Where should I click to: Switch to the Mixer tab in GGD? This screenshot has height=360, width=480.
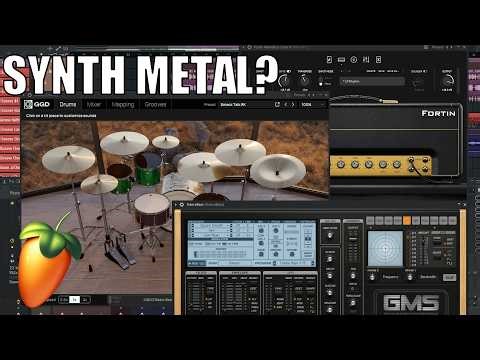pos(94,104)
